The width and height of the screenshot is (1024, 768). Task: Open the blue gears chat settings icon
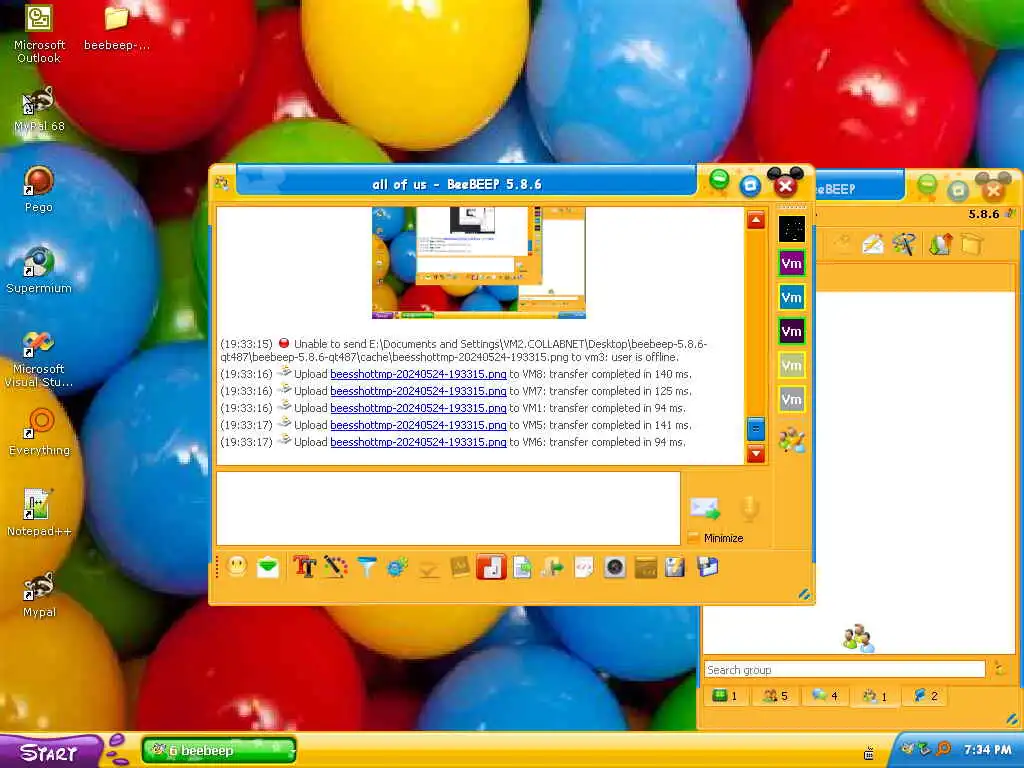point(397,567)
